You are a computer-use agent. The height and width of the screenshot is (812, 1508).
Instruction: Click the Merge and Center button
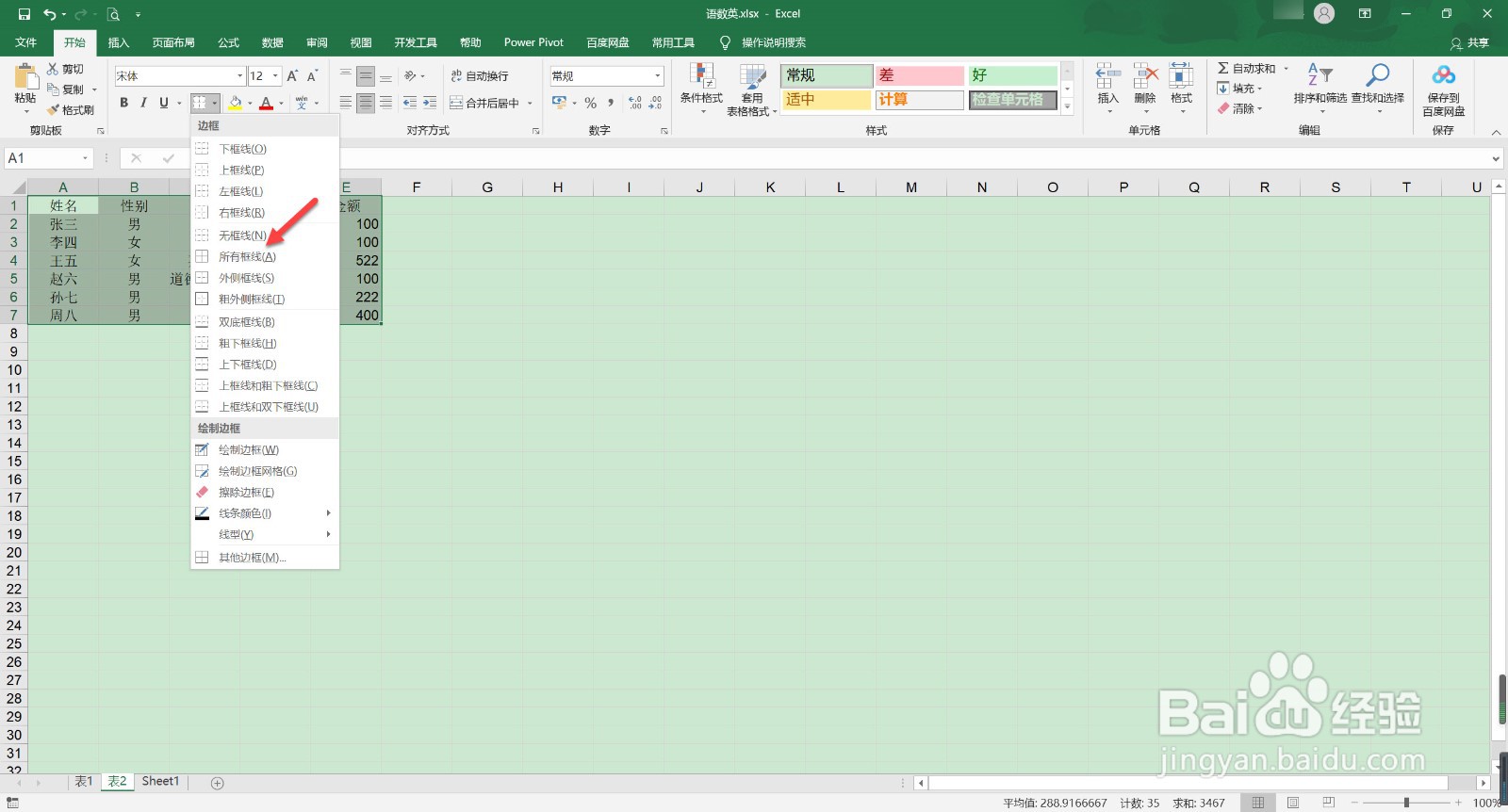click(x=484, y=103)
